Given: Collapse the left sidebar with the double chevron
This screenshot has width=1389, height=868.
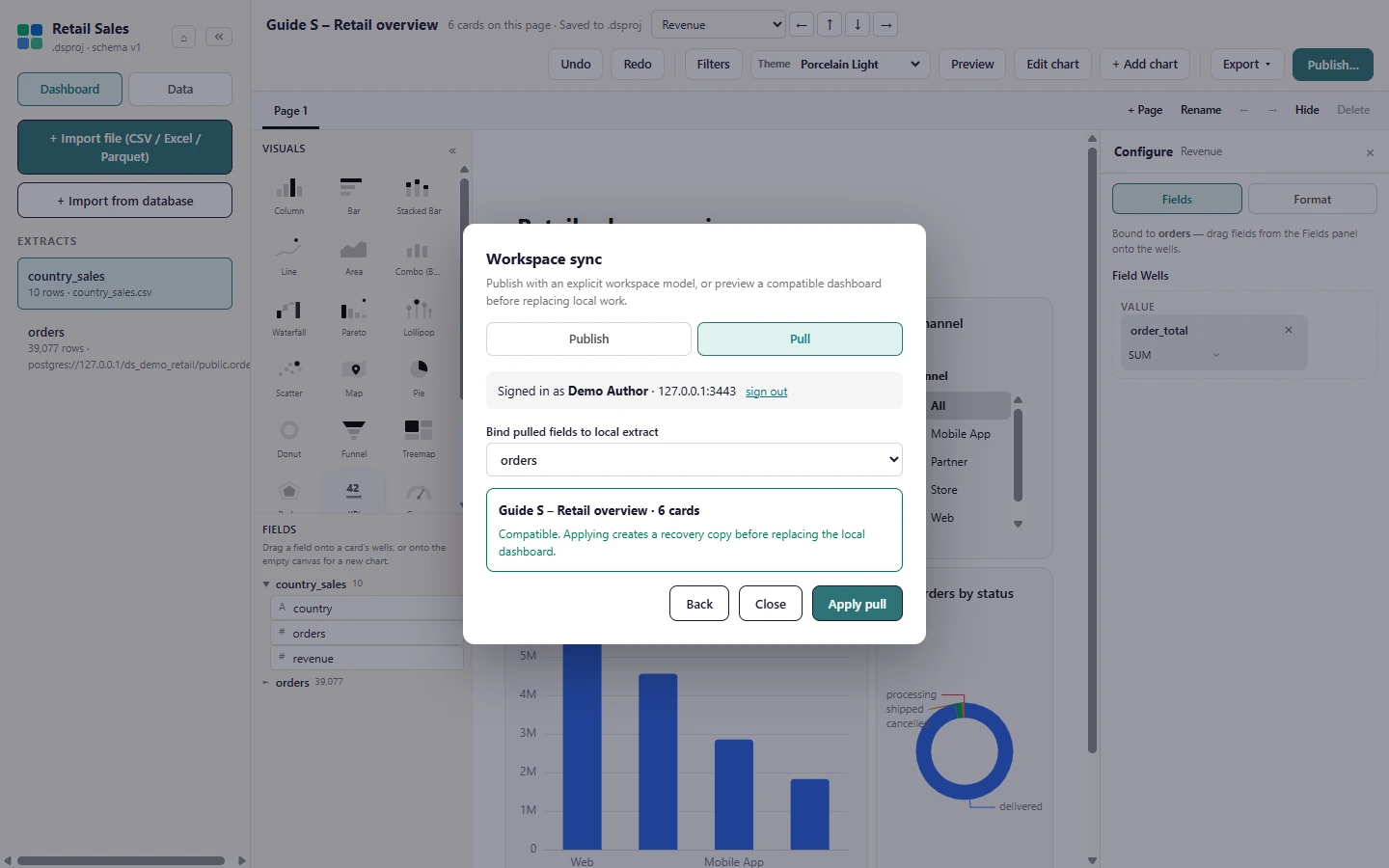Looking at the screenshot, I should pos(219,37).
